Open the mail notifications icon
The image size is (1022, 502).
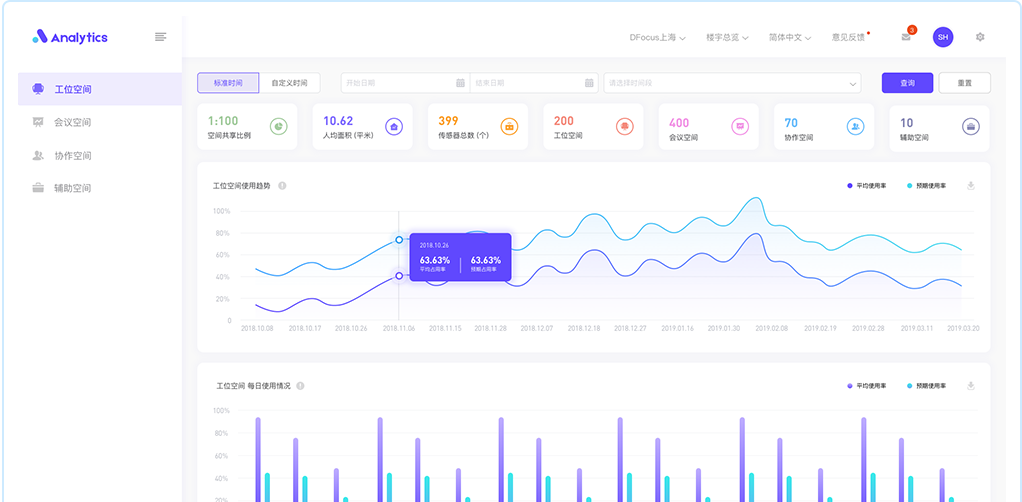(x=906, y=37)
